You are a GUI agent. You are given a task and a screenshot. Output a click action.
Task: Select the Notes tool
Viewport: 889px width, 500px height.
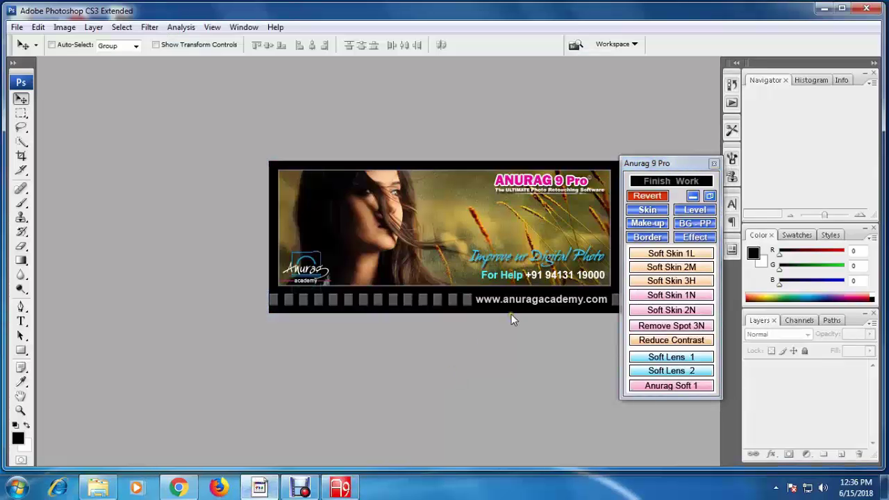[21, 367]
